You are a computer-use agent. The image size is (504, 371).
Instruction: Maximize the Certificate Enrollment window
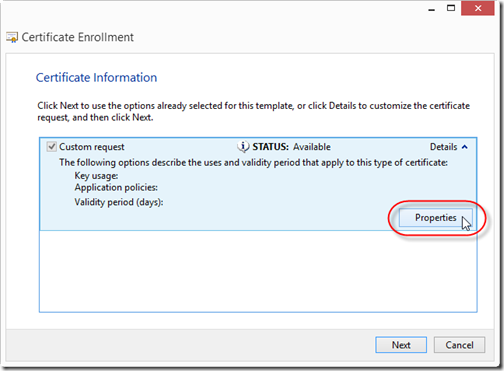coord(451,8)
